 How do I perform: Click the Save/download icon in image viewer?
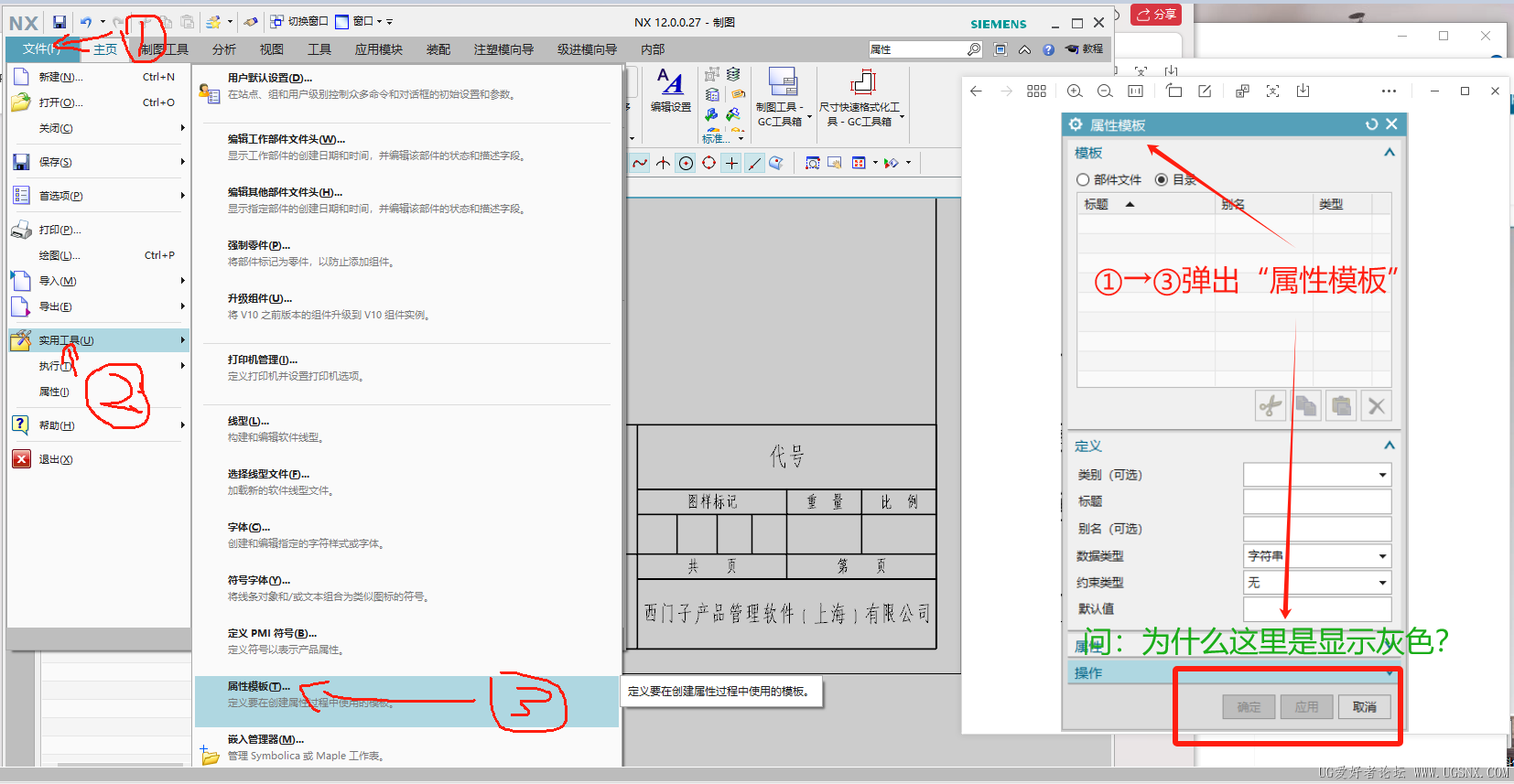pos(1303,91)
